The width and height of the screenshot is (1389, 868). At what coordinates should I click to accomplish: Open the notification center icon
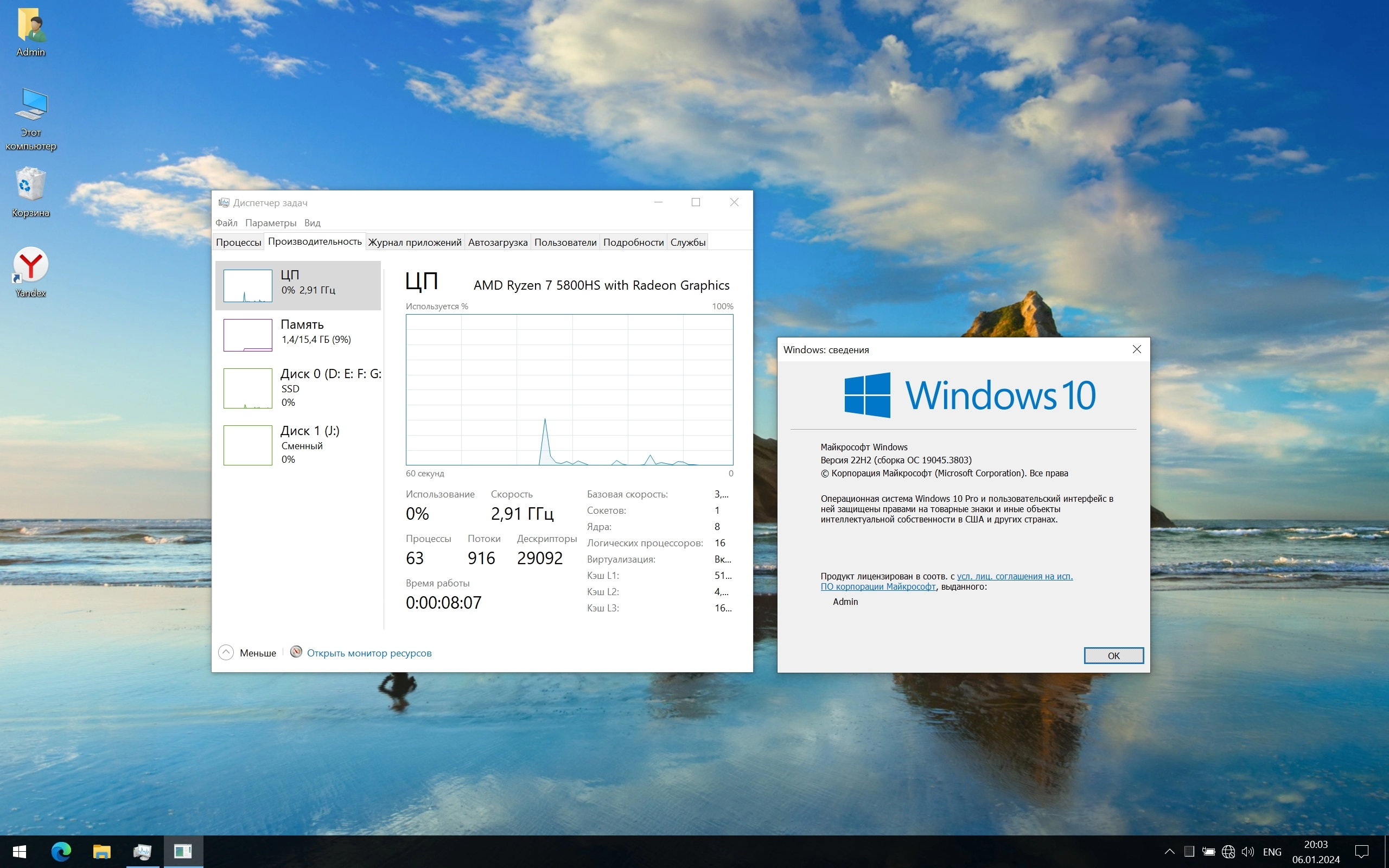[1361, 851]
